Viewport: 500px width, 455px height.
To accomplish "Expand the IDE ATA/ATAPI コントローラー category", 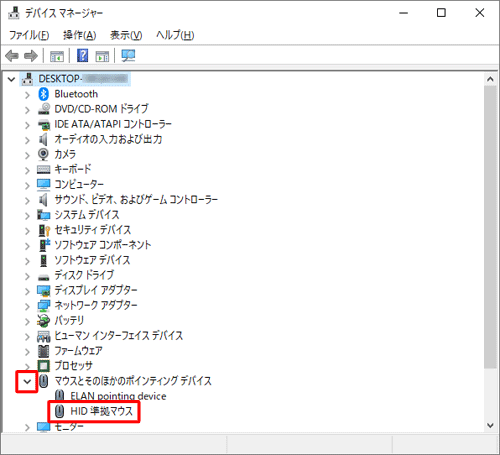I will pyautogui.click(x=27, y=125).
